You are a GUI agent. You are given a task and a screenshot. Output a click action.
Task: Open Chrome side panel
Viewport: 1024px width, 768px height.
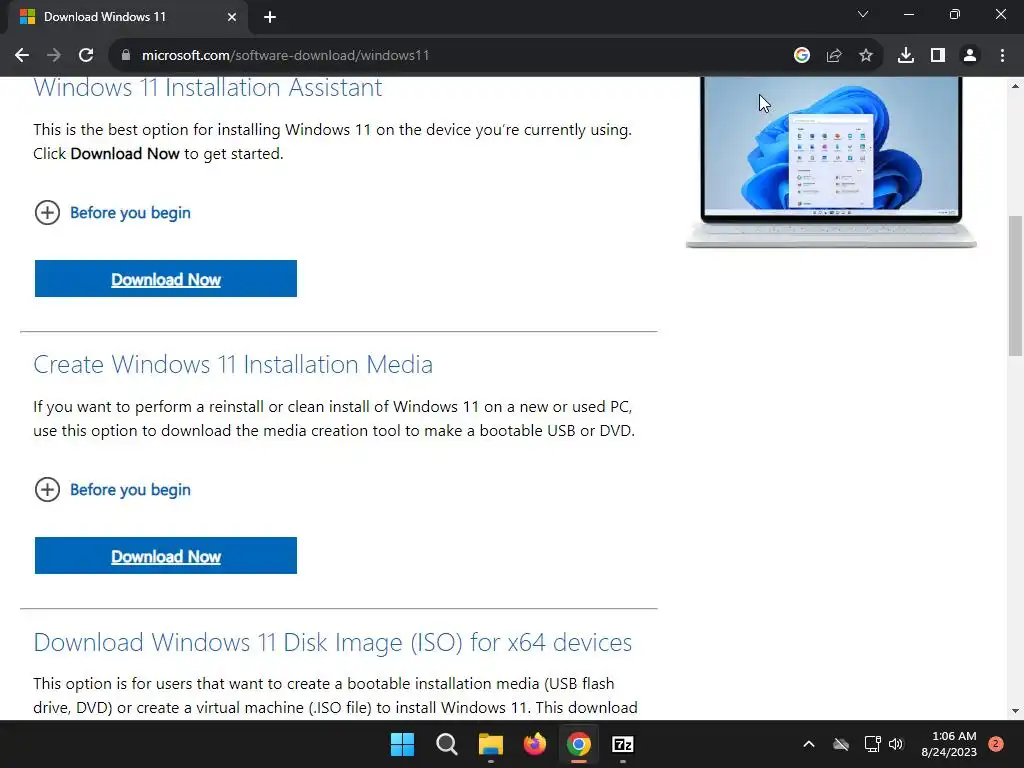[x=938, y=56]
